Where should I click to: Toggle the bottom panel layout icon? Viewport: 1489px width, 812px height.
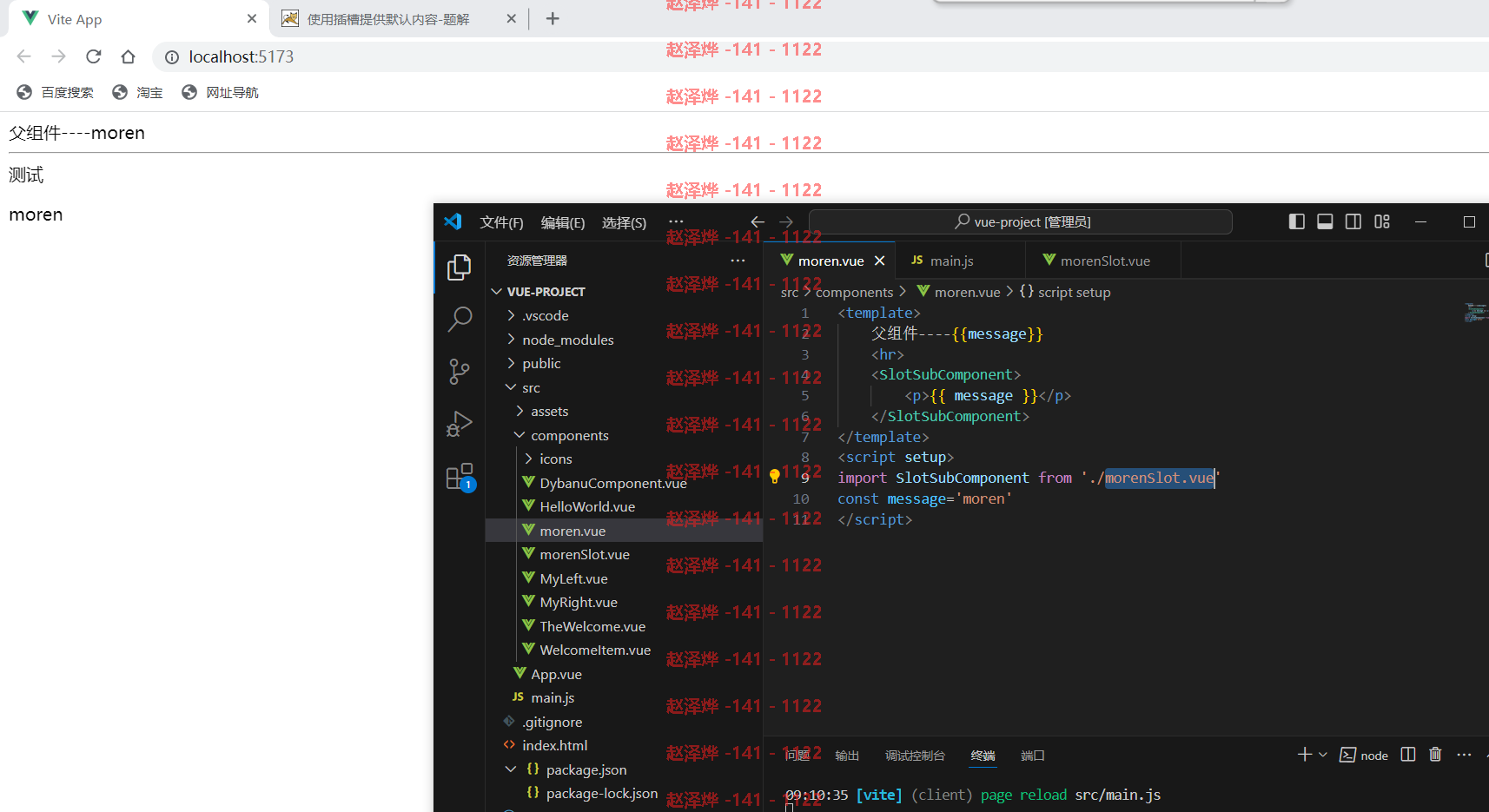1325,221
